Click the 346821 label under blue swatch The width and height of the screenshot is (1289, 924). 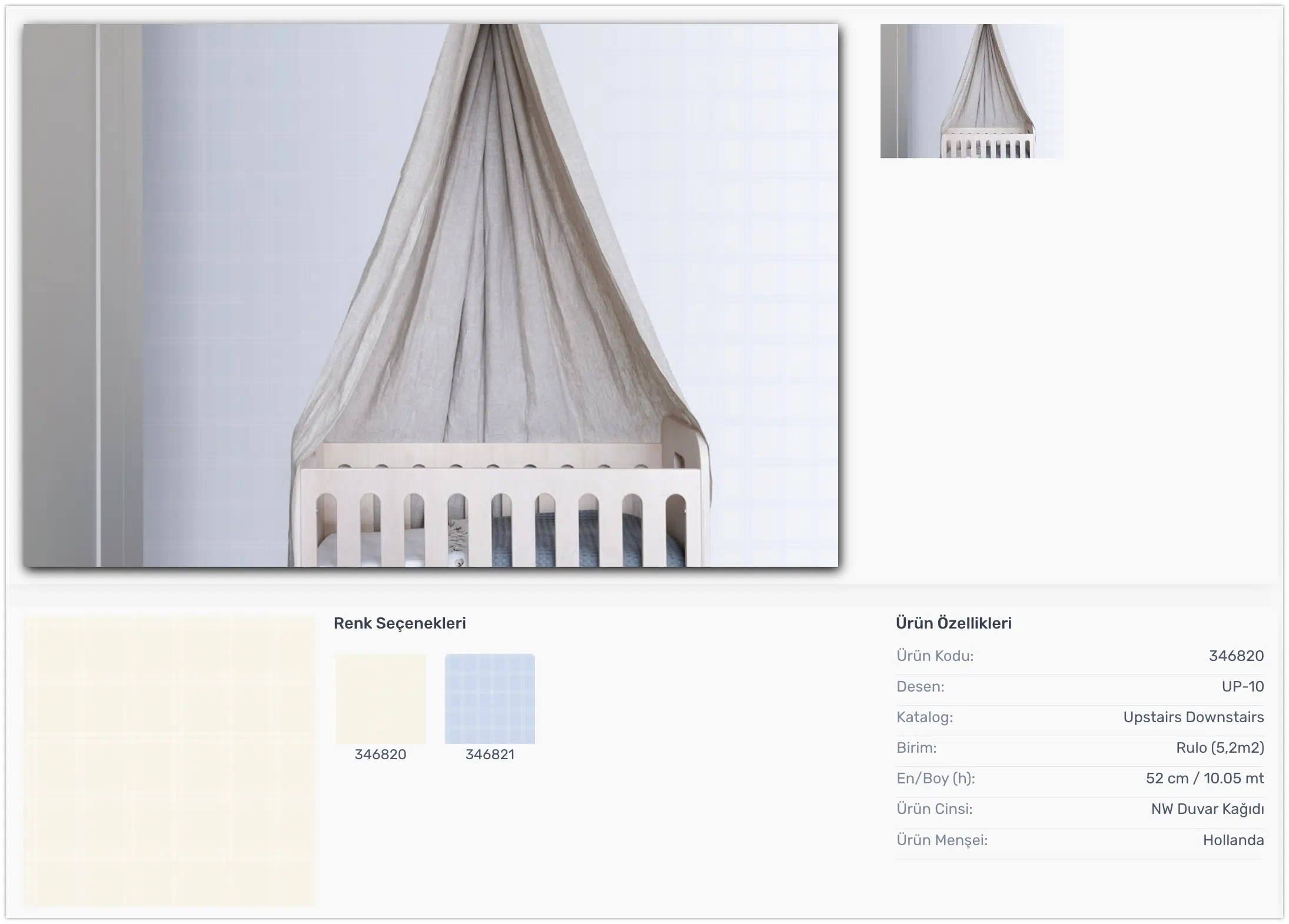tap(490, 755)
